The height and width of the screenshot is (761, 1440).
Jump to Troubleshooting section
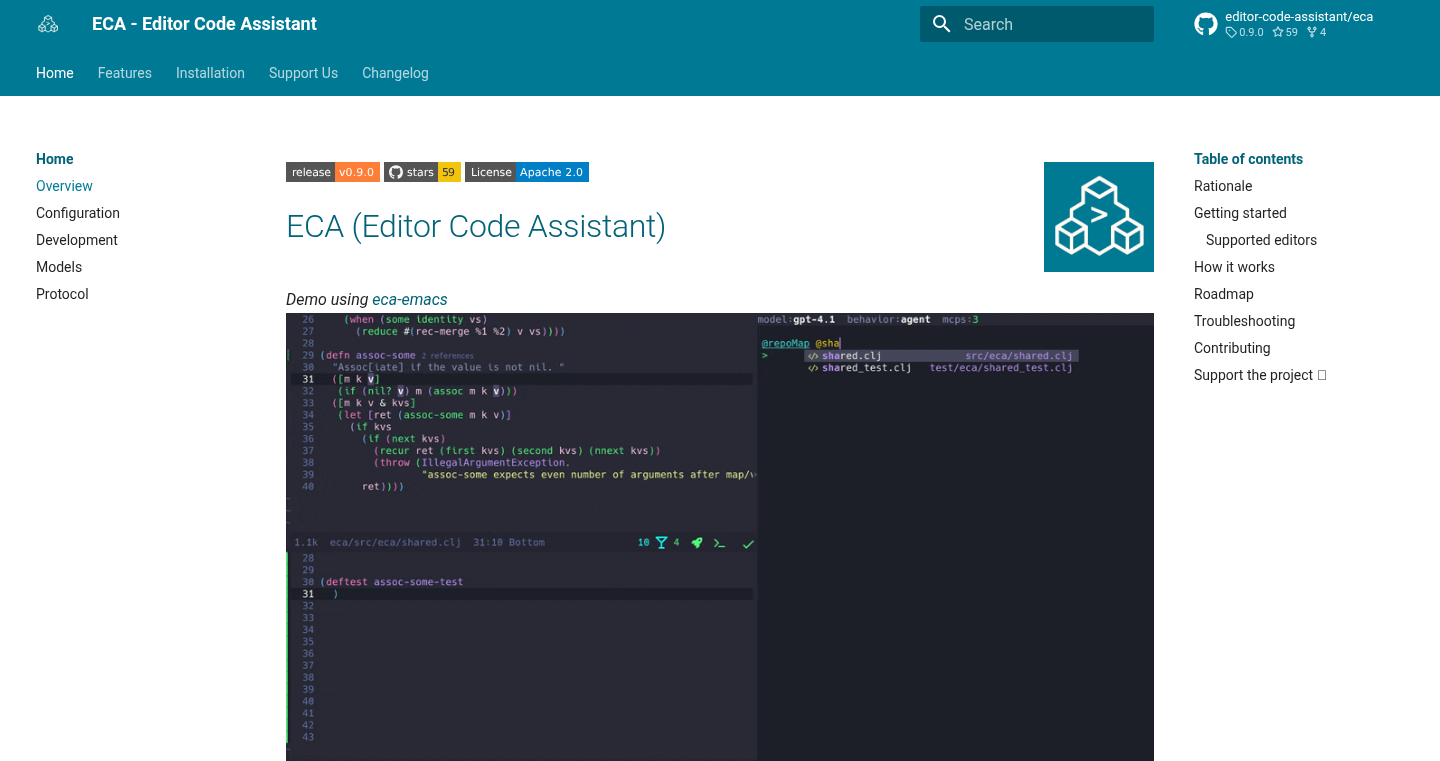pos(1244,321)
